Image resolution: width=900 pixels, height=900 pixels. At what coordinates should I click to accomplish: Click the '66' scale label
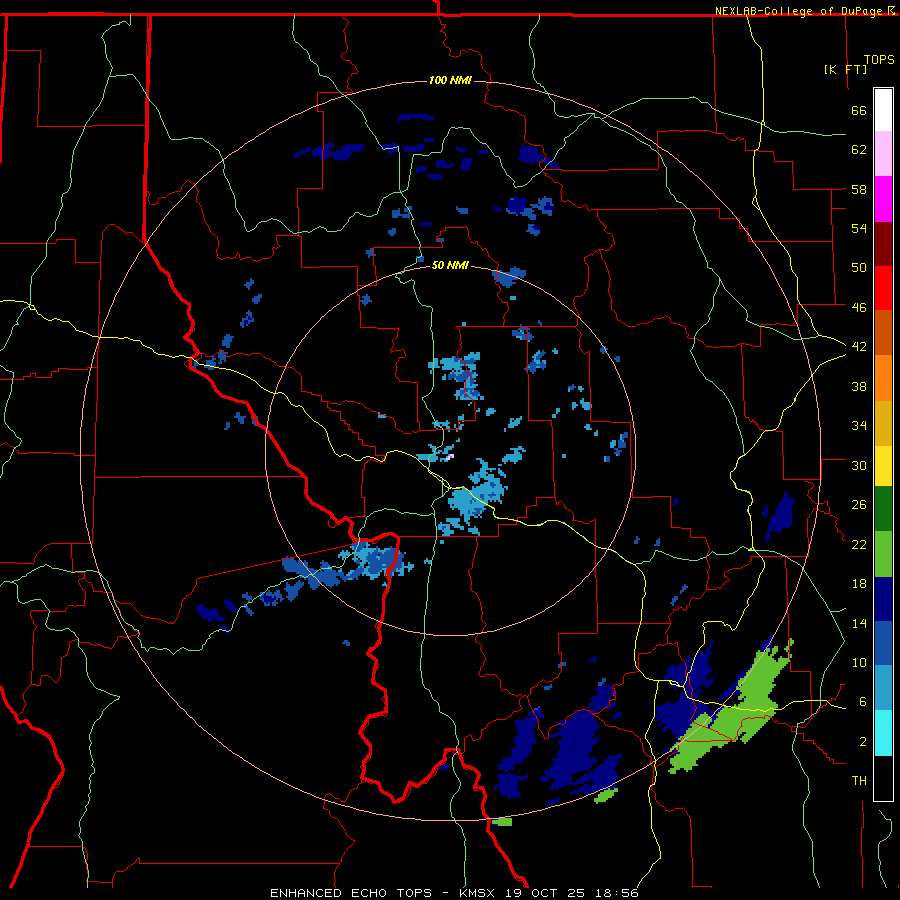point(859,110)
